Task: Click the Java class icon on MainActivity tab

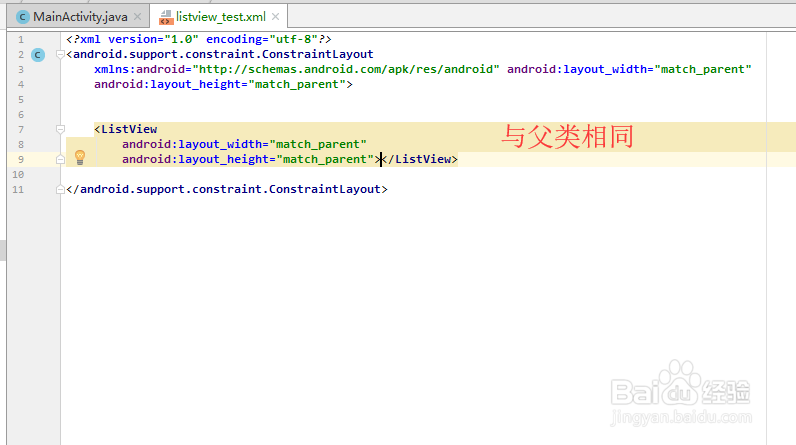Action: click(22, 17)
